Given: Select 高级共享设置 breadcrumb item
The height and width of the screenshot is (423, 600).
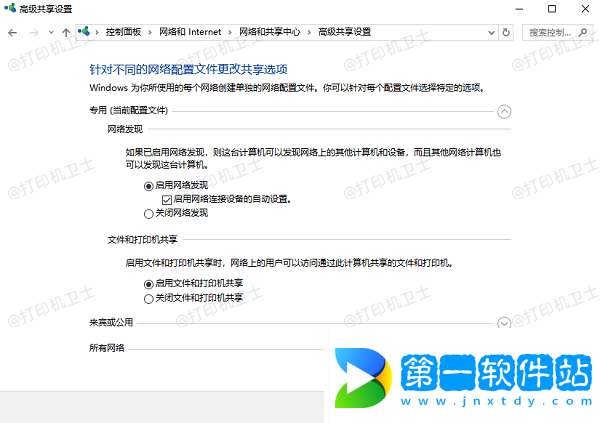Looking at the screenshot, I should (344, 32).
